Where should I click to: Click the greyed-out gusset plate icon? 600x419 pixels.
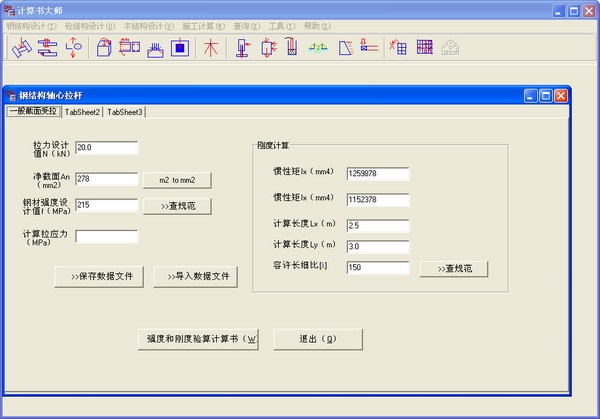tap(450, 47)
